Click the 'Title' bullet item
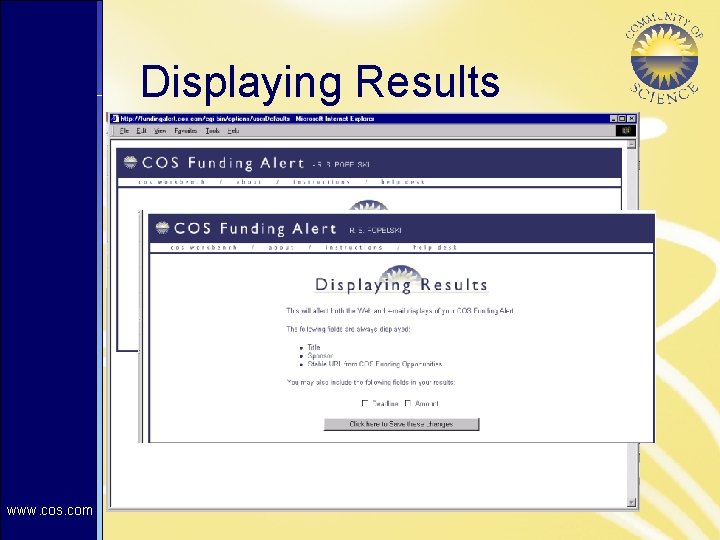Screen dimensions: 720x540 point(314,347)
